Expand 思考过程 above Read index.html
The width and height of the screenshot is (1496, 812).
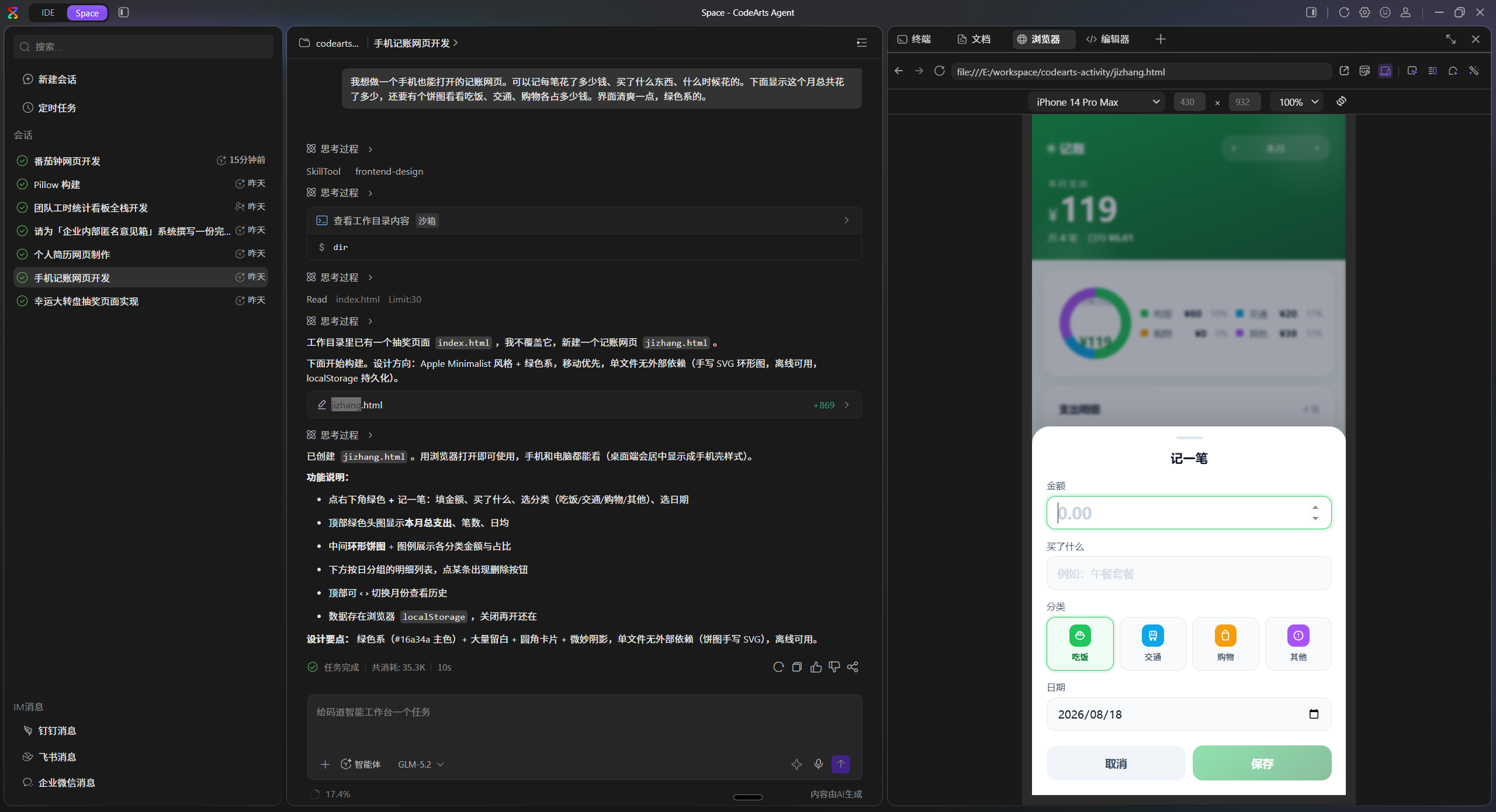pyautogui.click(x=340, y=277)
